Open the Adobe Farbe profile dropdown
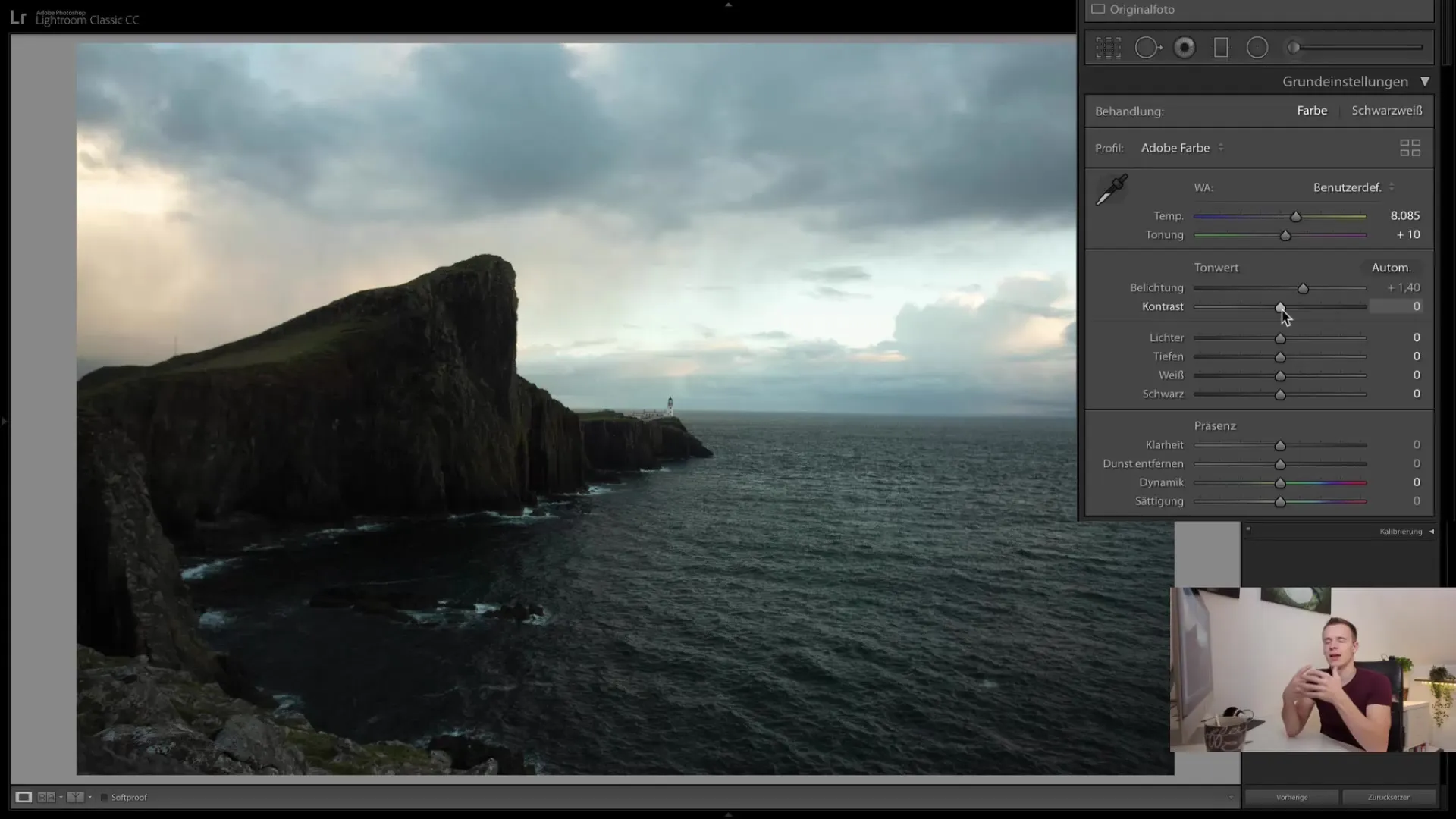1456x819 pixels. pyautogui.click(x=1183, y=148)
